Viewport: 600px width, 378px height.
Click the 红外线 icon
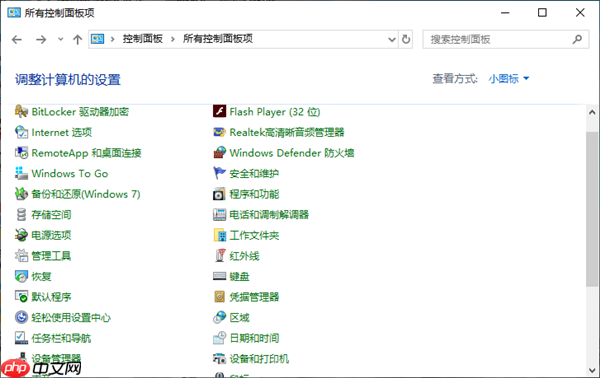click(x=219, y=256)
